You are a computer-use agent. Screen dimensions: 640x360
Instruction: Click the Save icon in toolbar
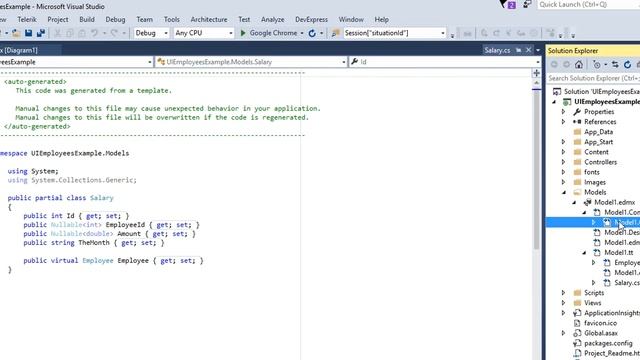click(x=28, y=33)
